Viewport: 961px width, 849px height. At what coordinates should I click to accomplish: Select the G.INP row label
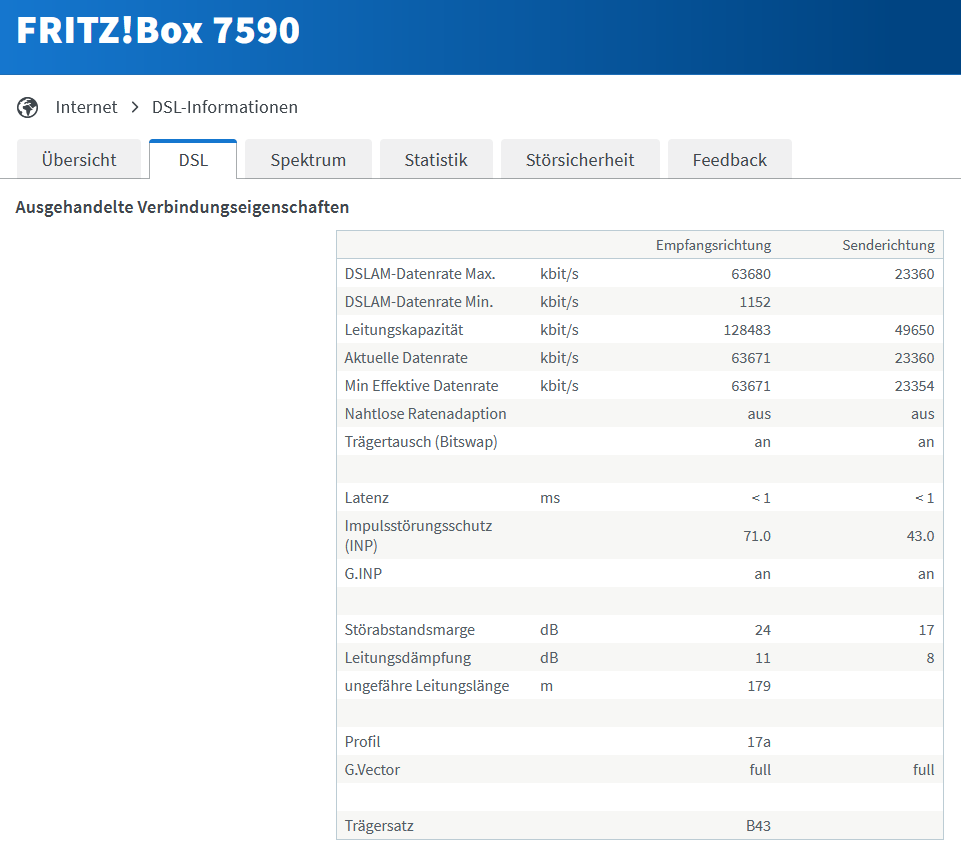[x=363, y=574]
